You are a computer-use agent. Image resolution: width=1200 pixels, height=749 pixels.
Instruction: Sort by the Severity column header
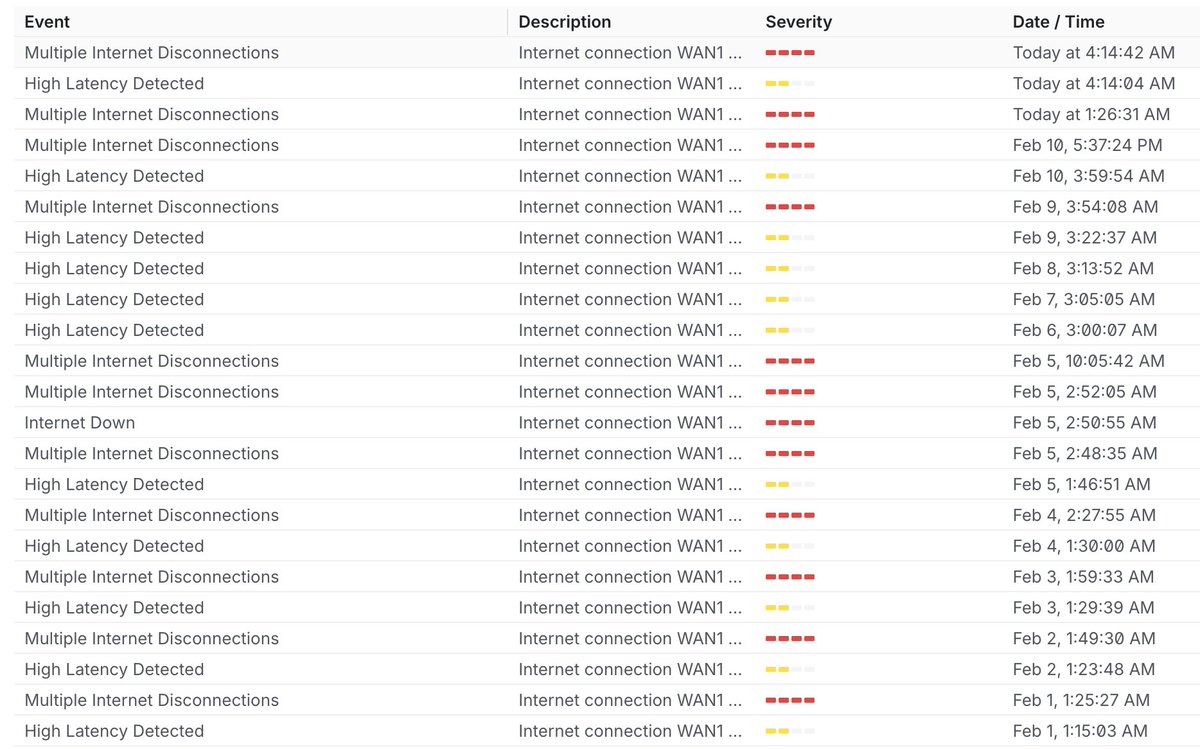click(799, 22)
